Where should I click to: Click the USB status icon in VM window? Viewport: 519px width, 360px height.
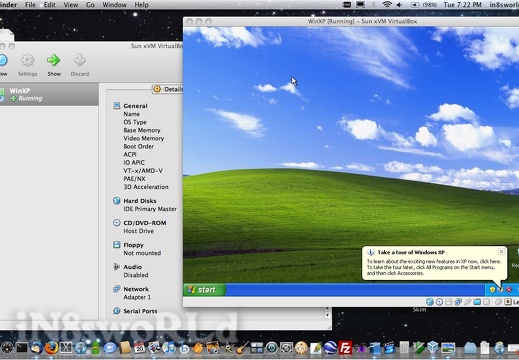click(467, 302)
